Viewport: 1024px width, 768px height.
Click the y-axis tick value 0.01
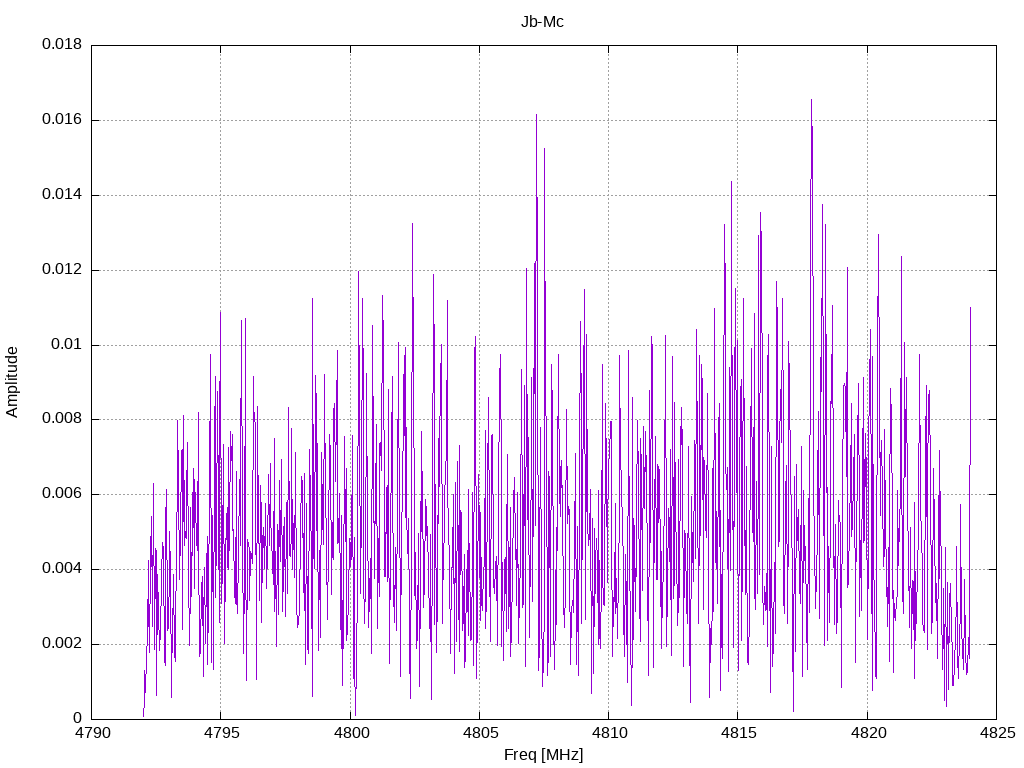point(67,344)
